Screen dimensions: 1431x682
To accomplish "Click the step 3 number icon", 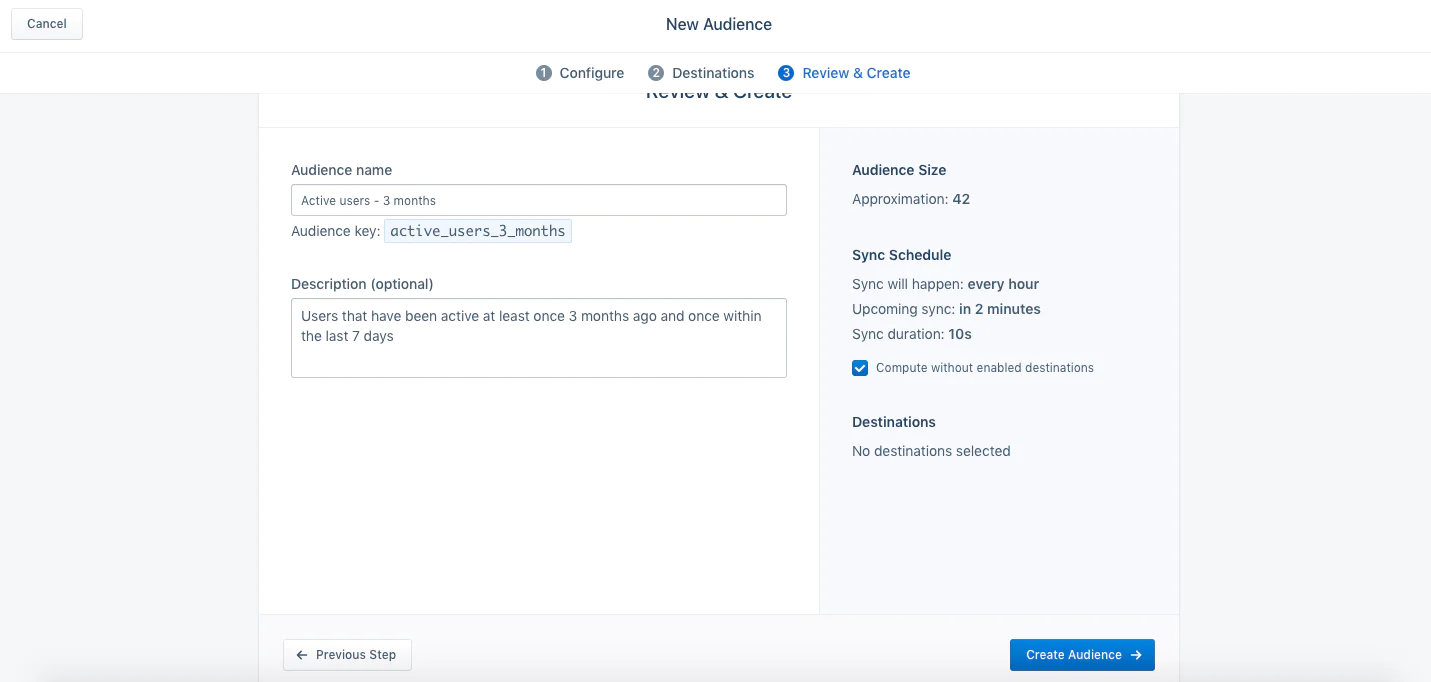I will pyautogui.click(x=786, y=73).
